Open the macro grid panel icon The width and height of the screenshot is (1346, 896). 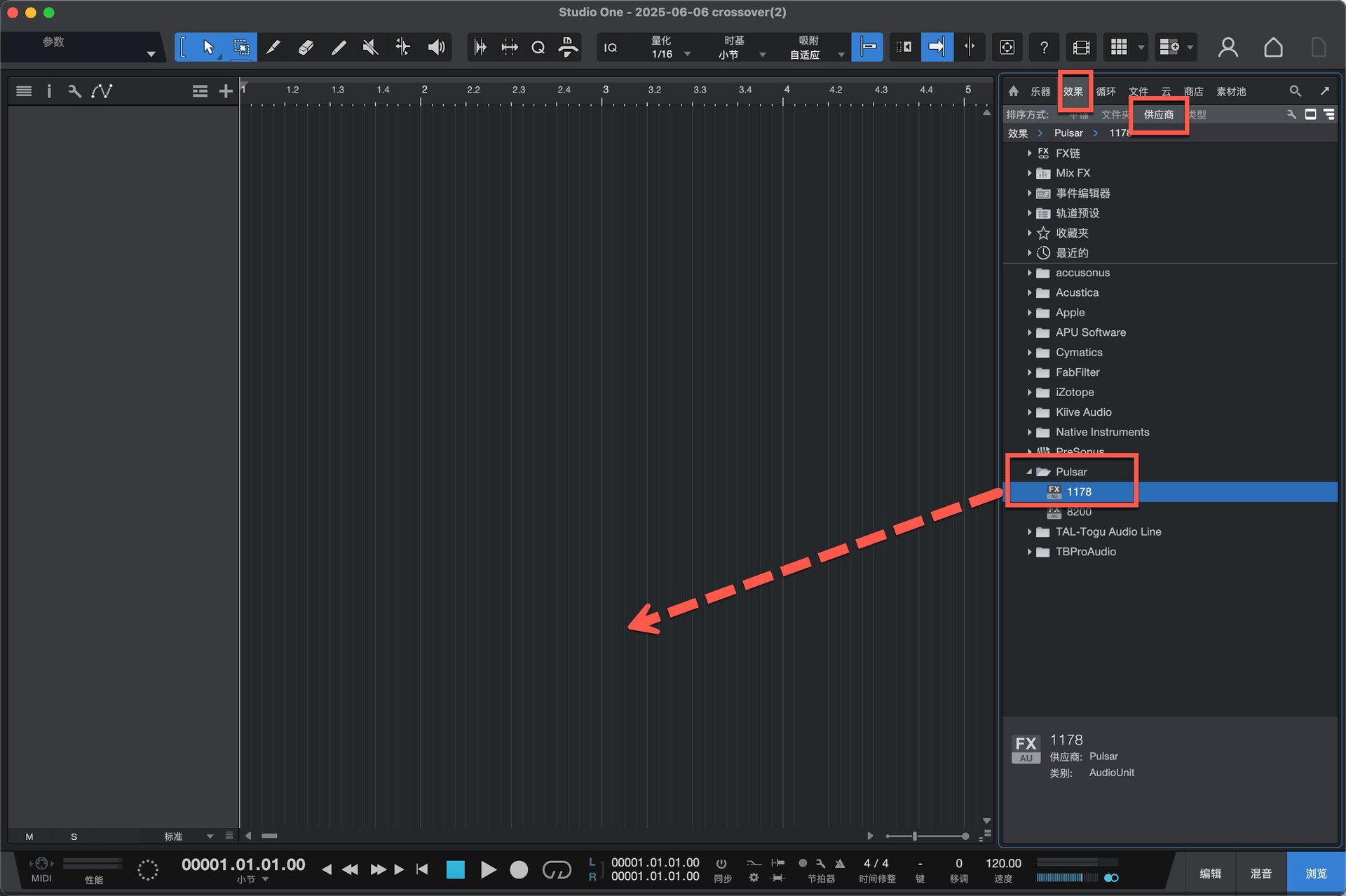tap(1119, 47)
